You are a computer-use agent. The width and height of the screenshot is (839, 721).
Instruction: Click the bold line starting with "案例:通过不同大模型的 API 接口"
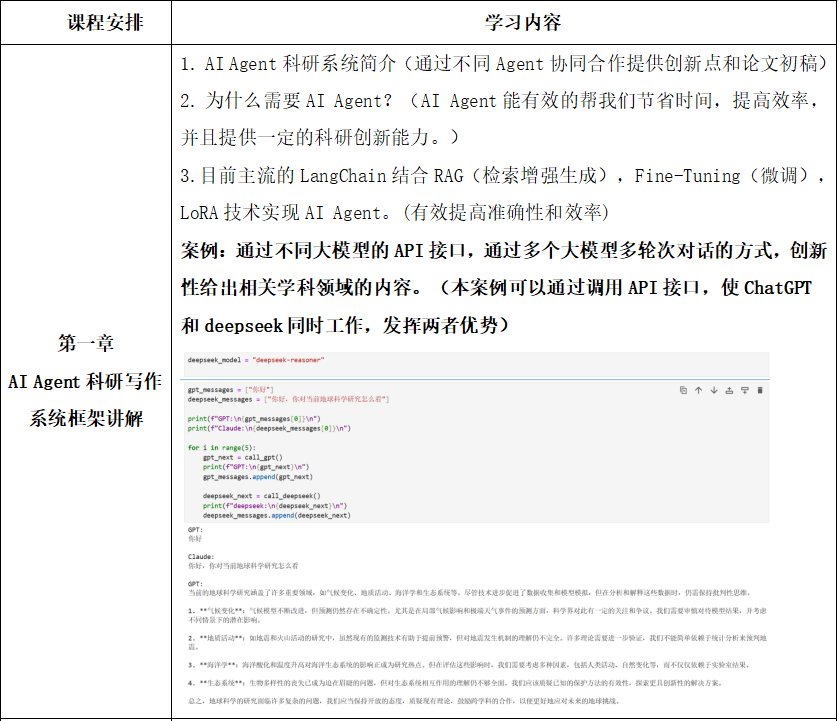(x=504, y=251)
